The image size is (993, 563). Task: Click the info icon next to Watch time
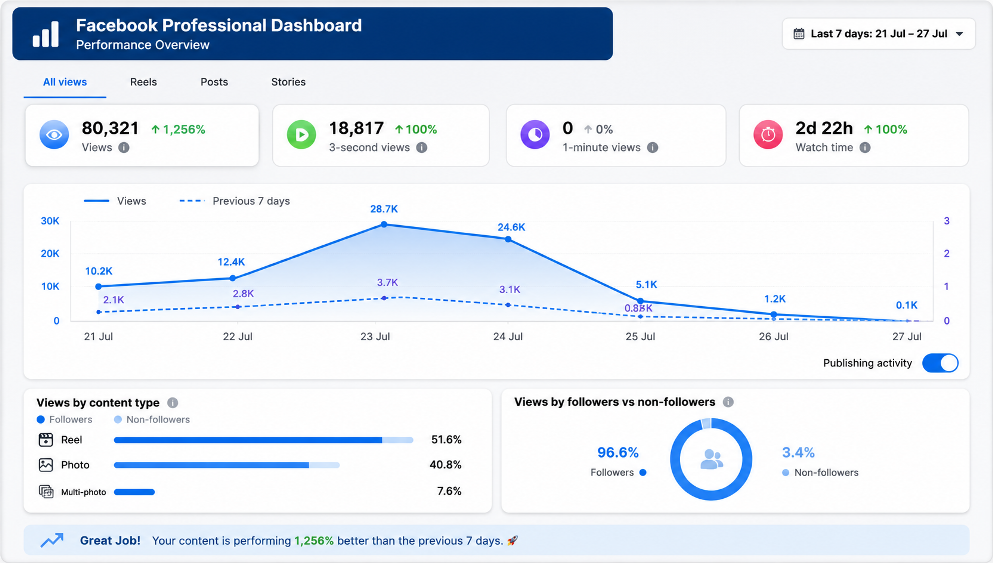click(x=865, y=148)
